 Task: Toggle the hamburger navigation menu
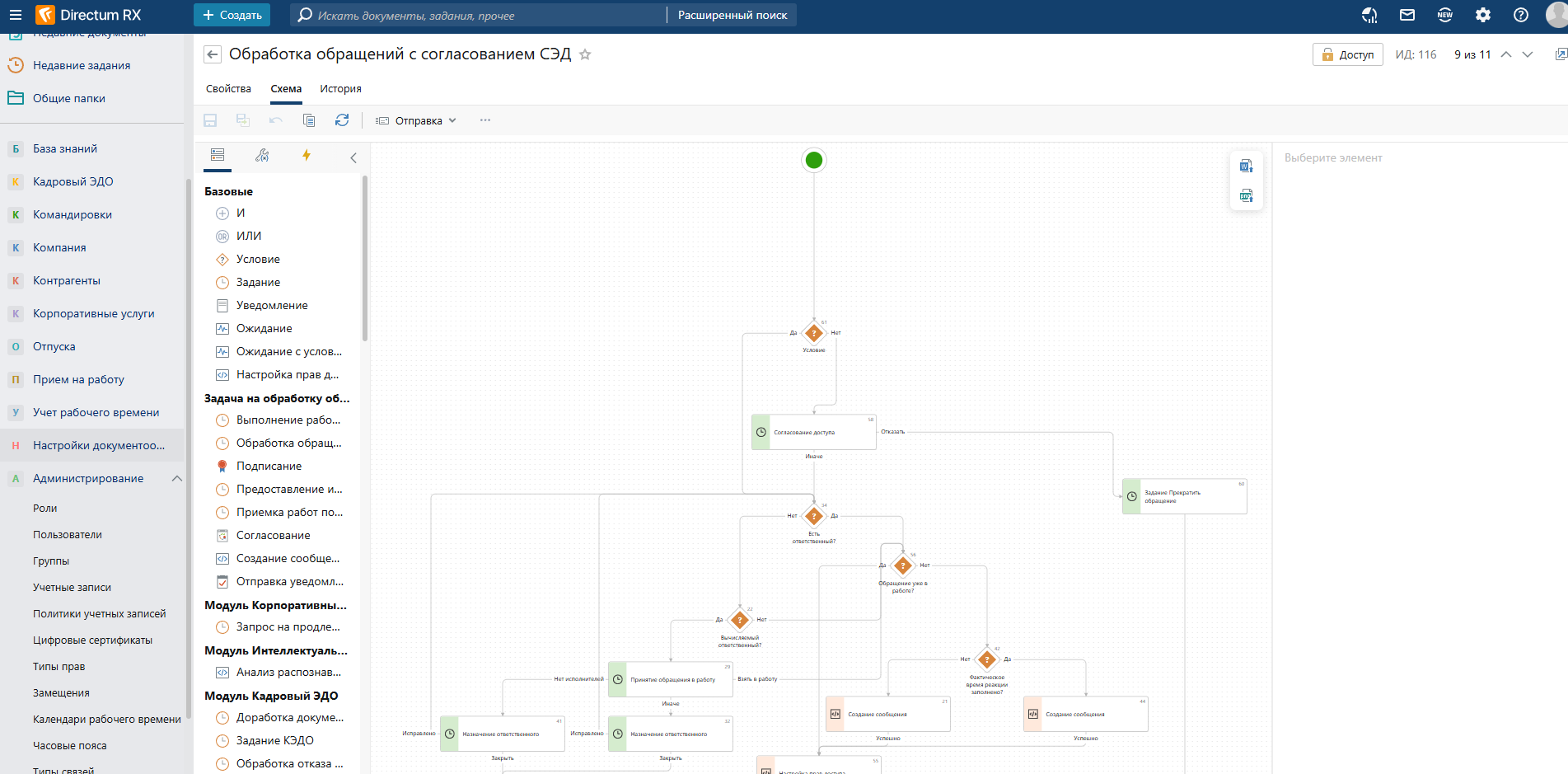[x=15, y=15]
